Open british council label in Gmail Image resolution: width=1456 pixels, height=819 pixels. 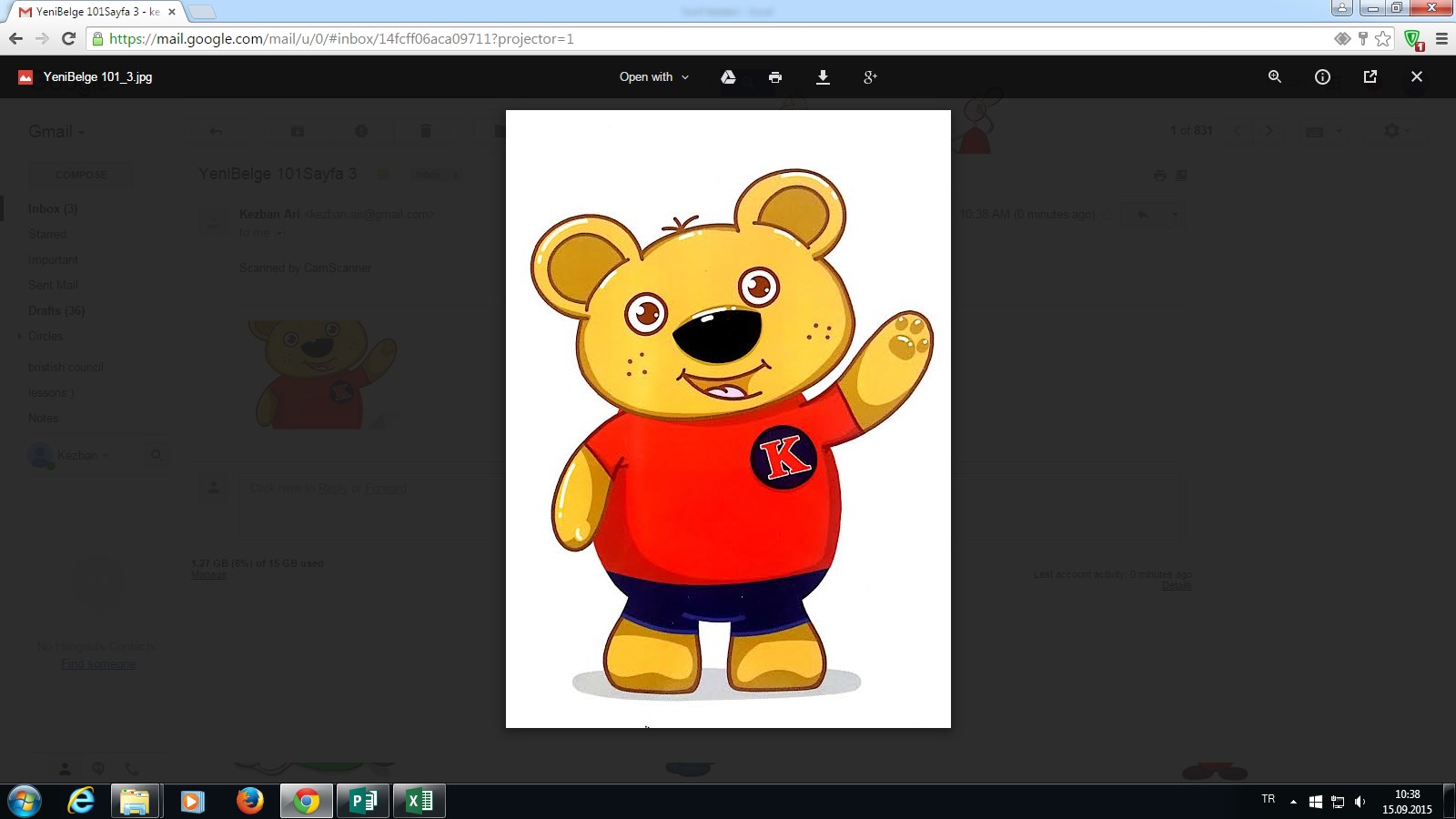click(66, 367)
